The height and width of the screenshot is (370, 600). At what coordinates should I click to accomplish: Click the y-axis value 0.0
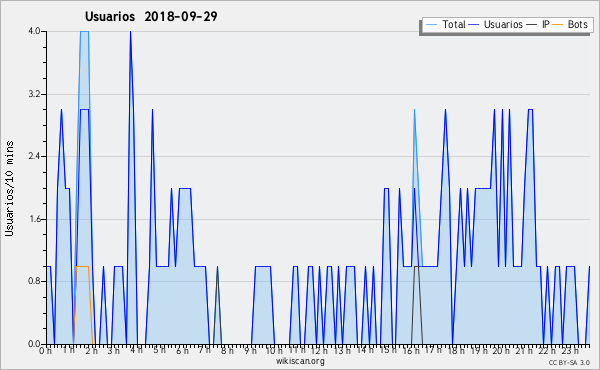34,344
